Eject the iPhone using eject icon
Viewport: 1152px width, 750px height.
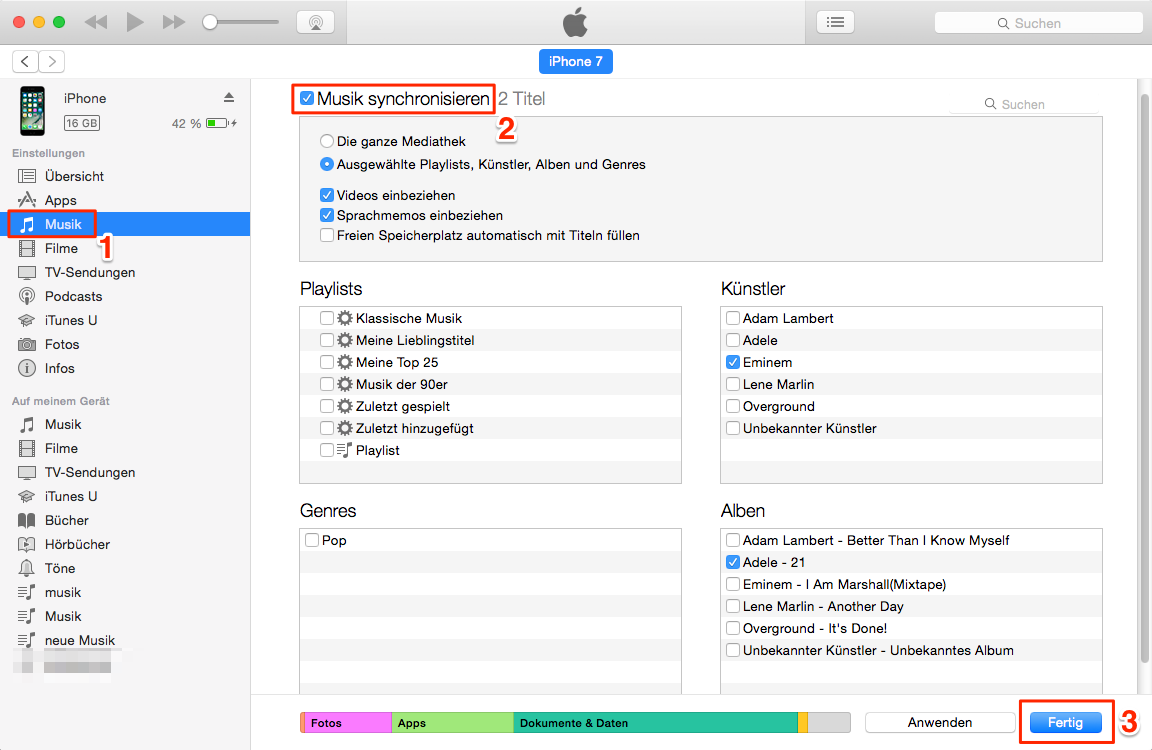[229, 97]
